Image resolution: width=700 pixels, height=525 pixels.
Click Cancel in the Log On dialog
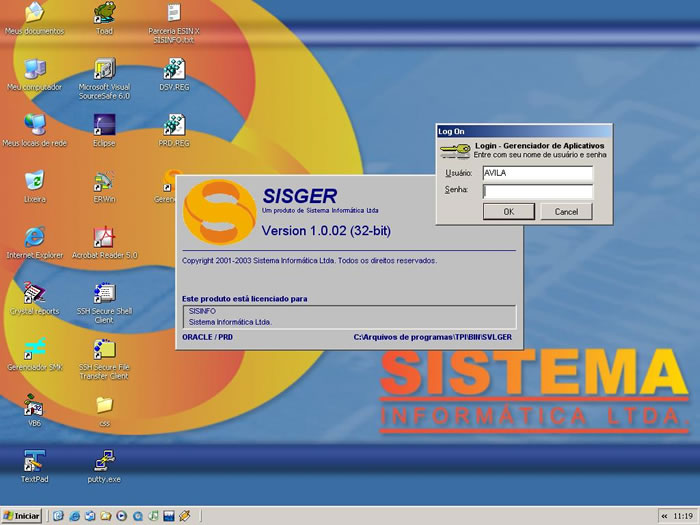(x=567, y=212)
